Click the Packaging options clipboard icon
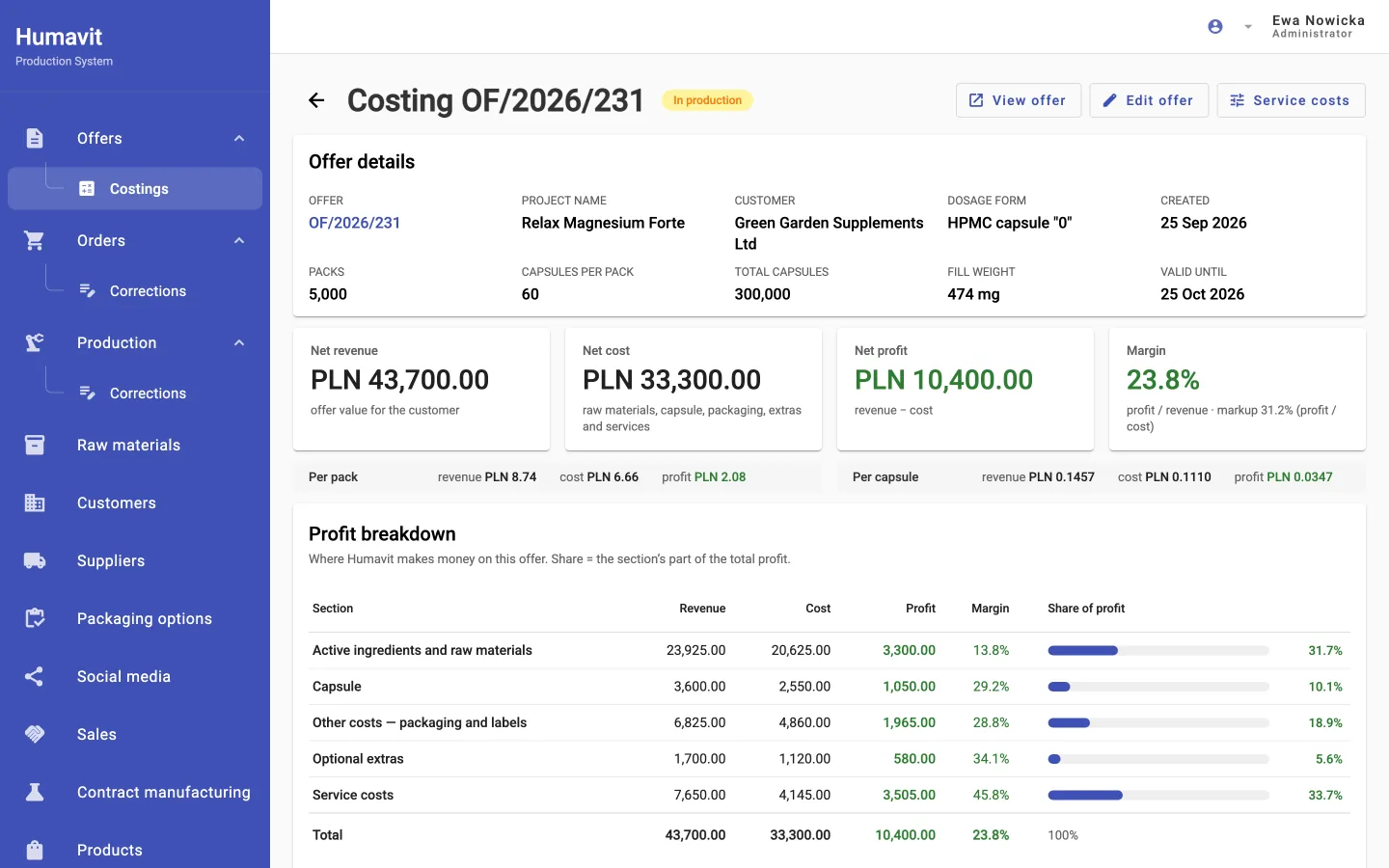Viewport: 1389px width, 868px height. 35,618
